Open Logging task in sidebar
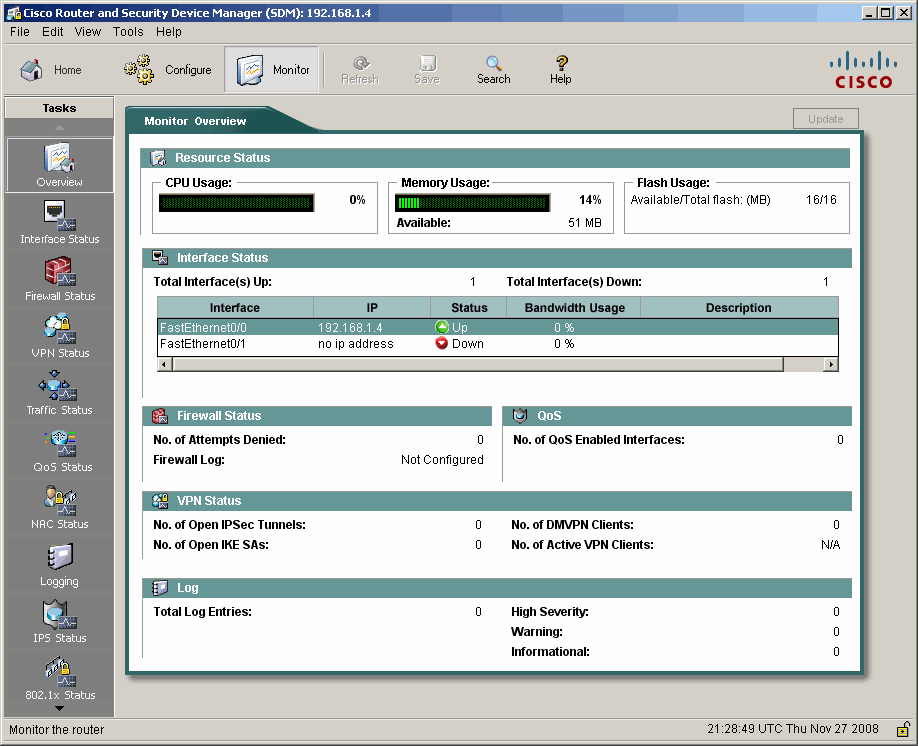 59,565
